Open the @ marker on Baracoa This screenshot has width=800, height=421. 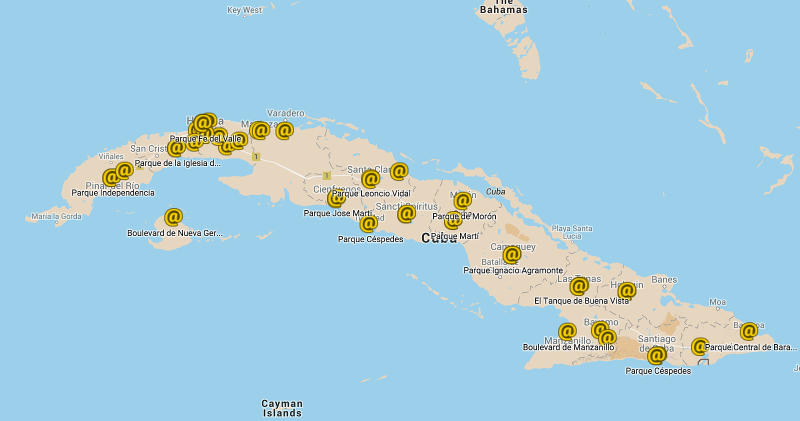click(x=749, y=331)
